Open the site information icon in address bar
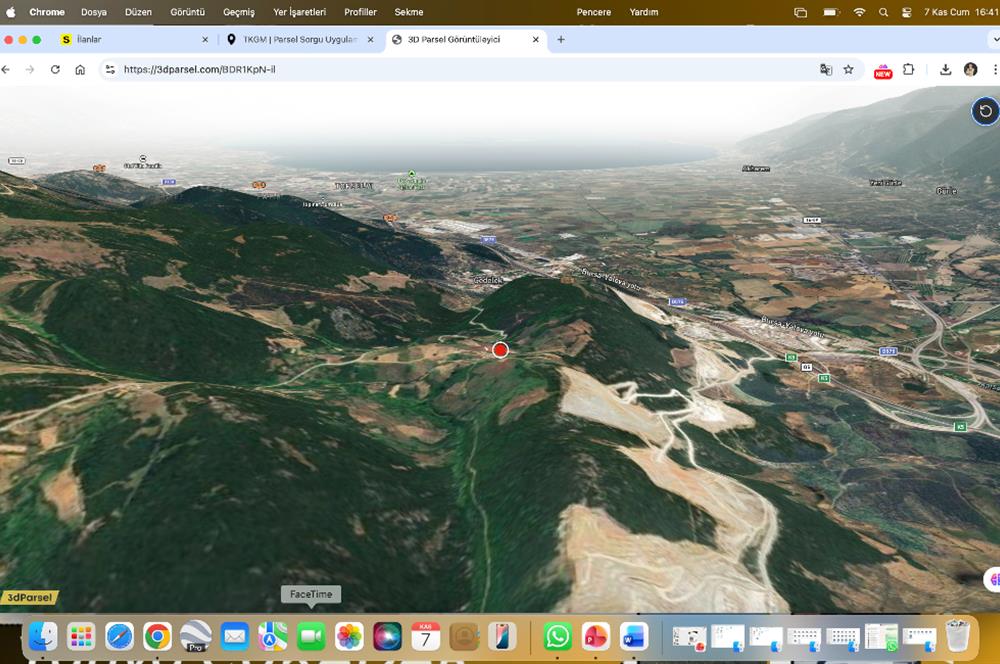Image resolution: width=1000 pixels, height=664 pixels. pos(110,70)
